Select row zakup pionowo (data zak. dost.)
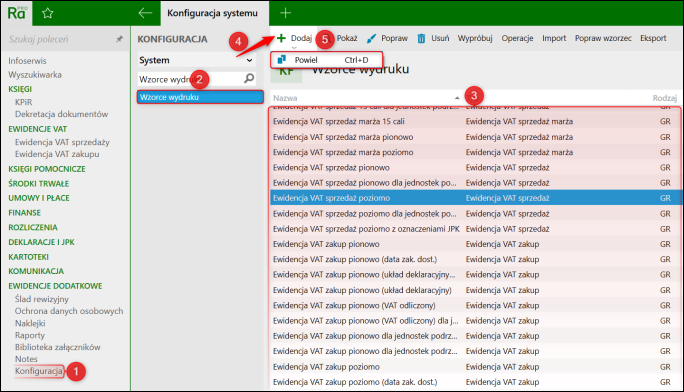The image size is (684, 392). (475, 259)
